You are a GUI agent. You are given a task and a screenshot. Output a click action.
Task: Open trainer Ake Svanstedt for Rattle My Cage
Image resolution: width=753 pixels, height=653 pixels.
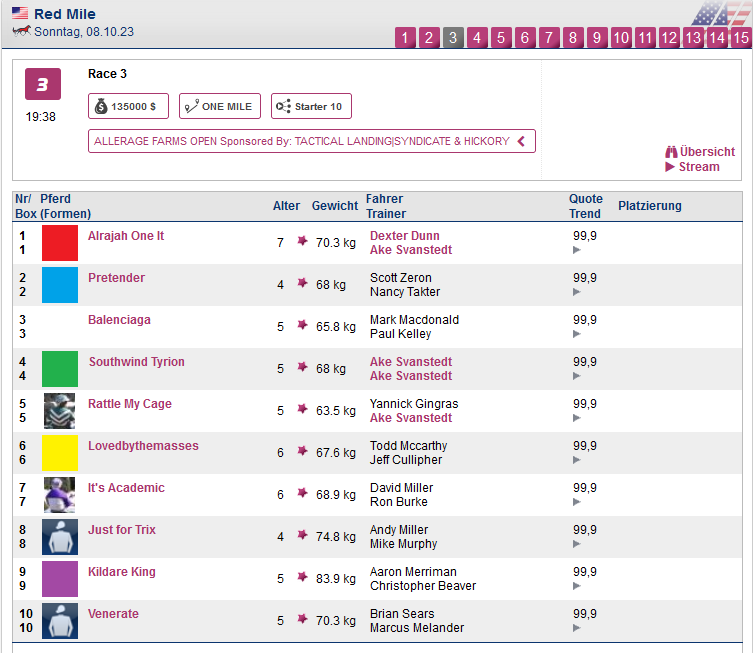point(411,418)
